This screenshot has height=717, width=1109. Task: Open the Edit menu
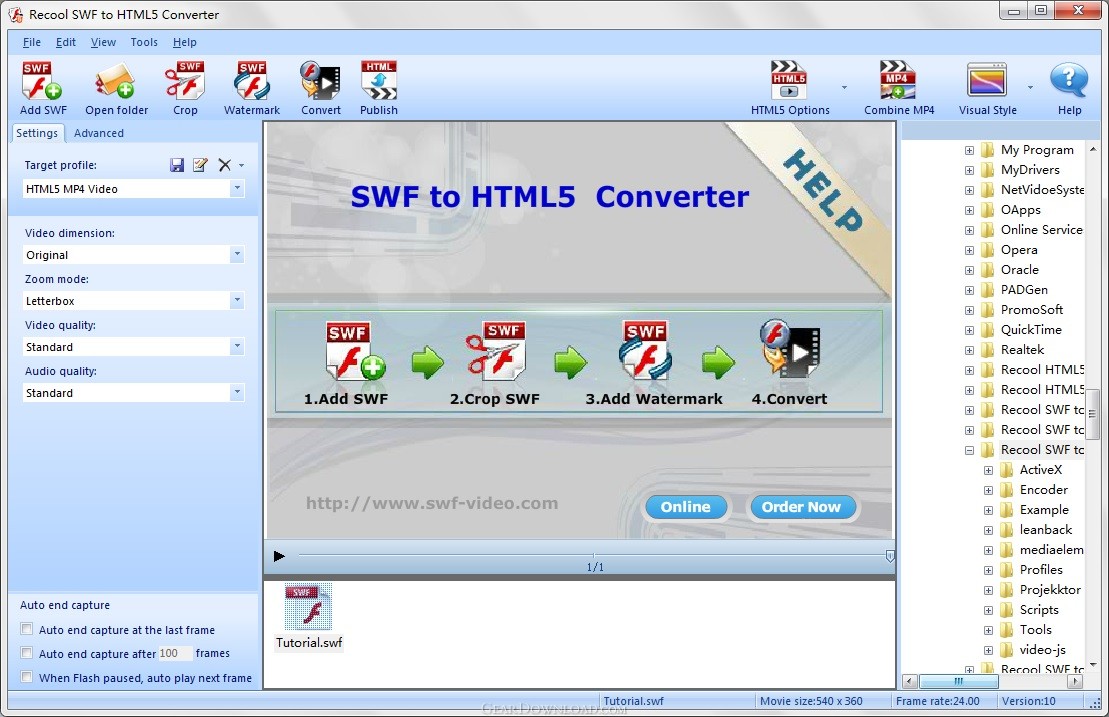(66, 42)
